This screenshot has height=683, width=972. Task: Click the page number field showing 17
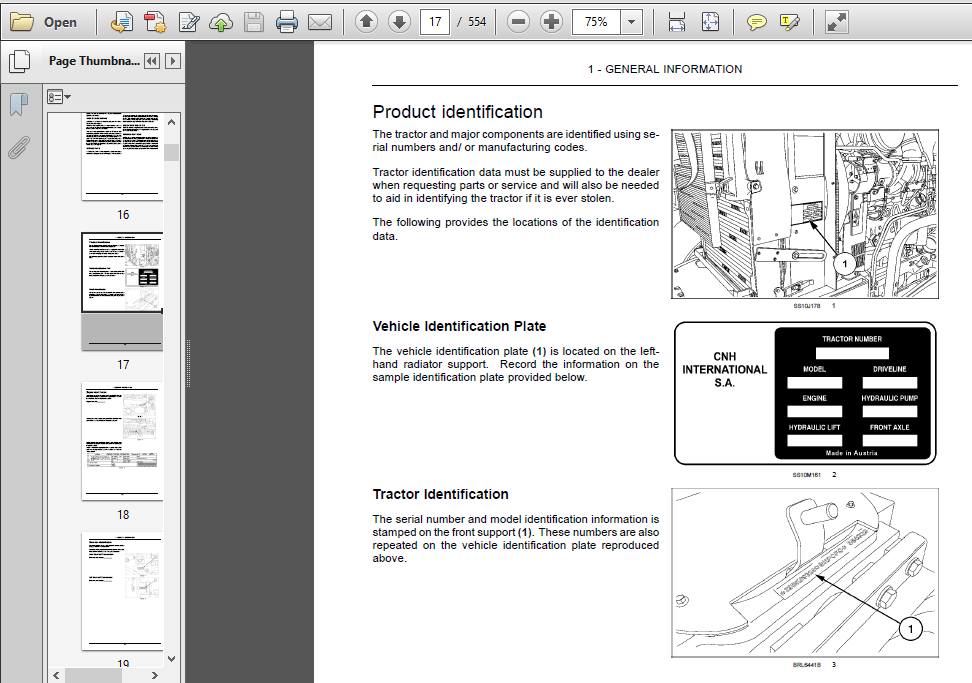435,22
